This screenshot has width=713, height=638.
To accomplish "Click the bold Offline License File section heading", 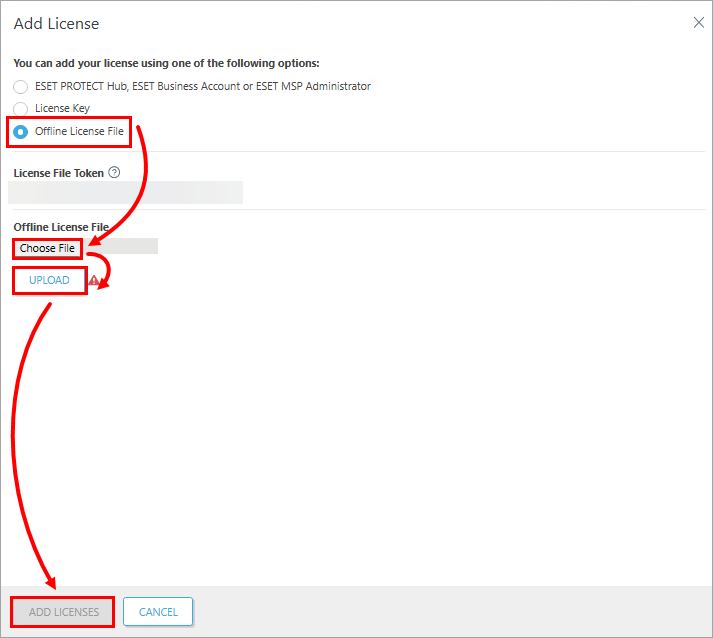I will pyautogui.click(x=61, y=227).
